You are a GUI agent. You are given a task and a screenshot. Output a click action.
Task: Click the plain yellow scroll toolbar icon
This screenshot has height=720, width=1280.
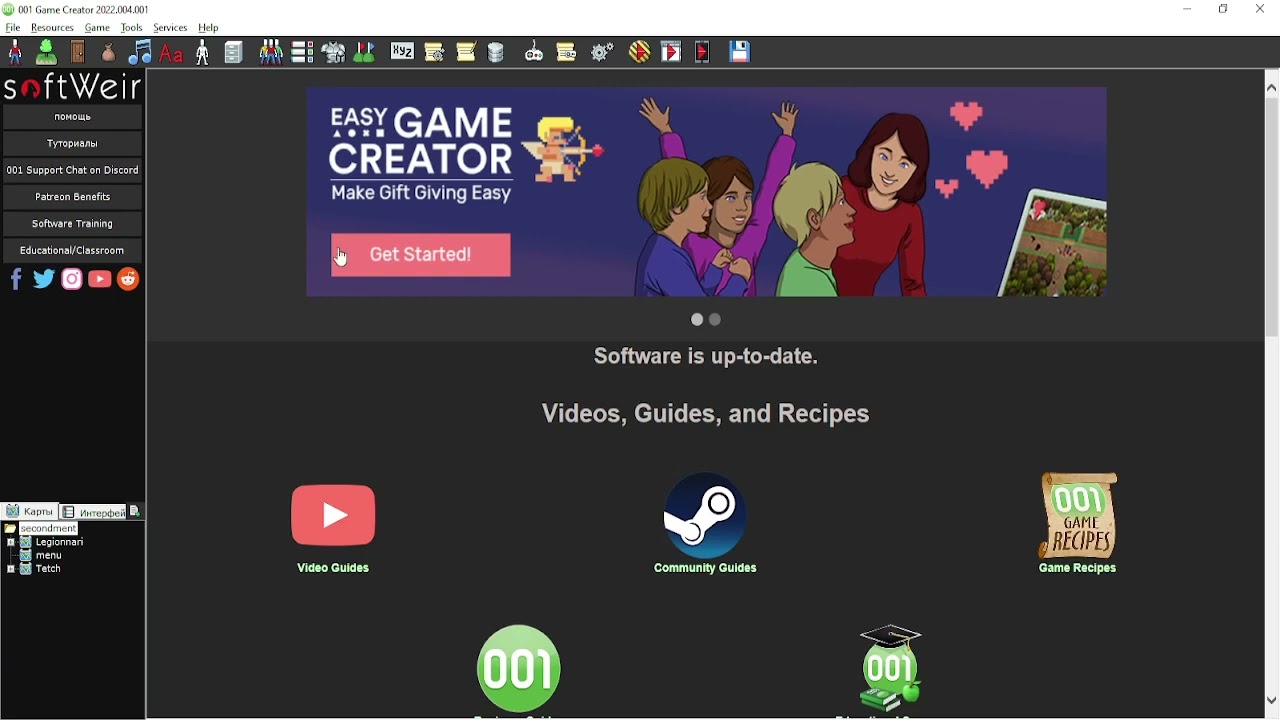pos(466,52)
